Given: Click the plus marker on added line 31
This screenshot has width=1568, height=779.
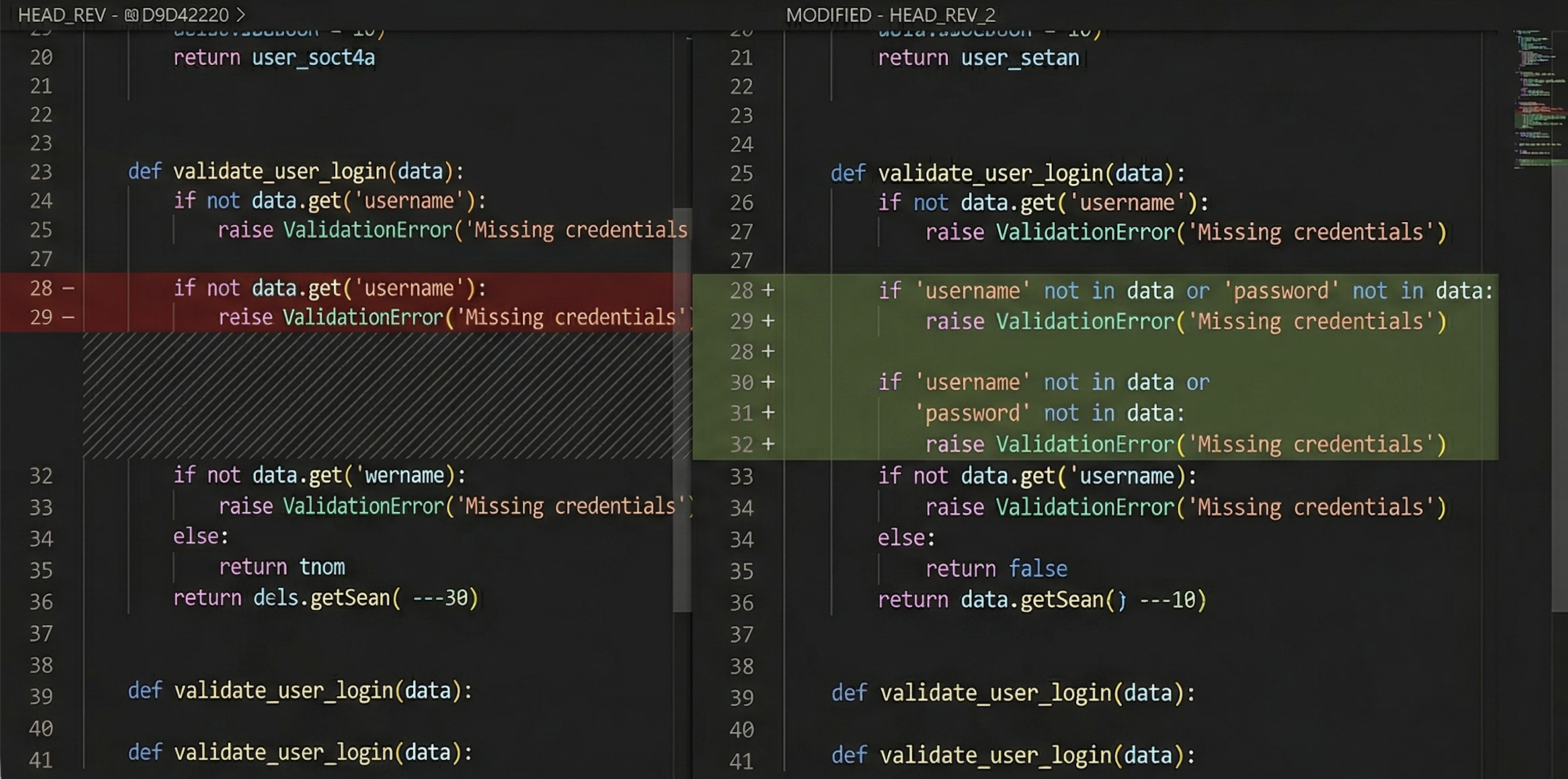Looking at the screenshot, I should (x=768, y=413).
